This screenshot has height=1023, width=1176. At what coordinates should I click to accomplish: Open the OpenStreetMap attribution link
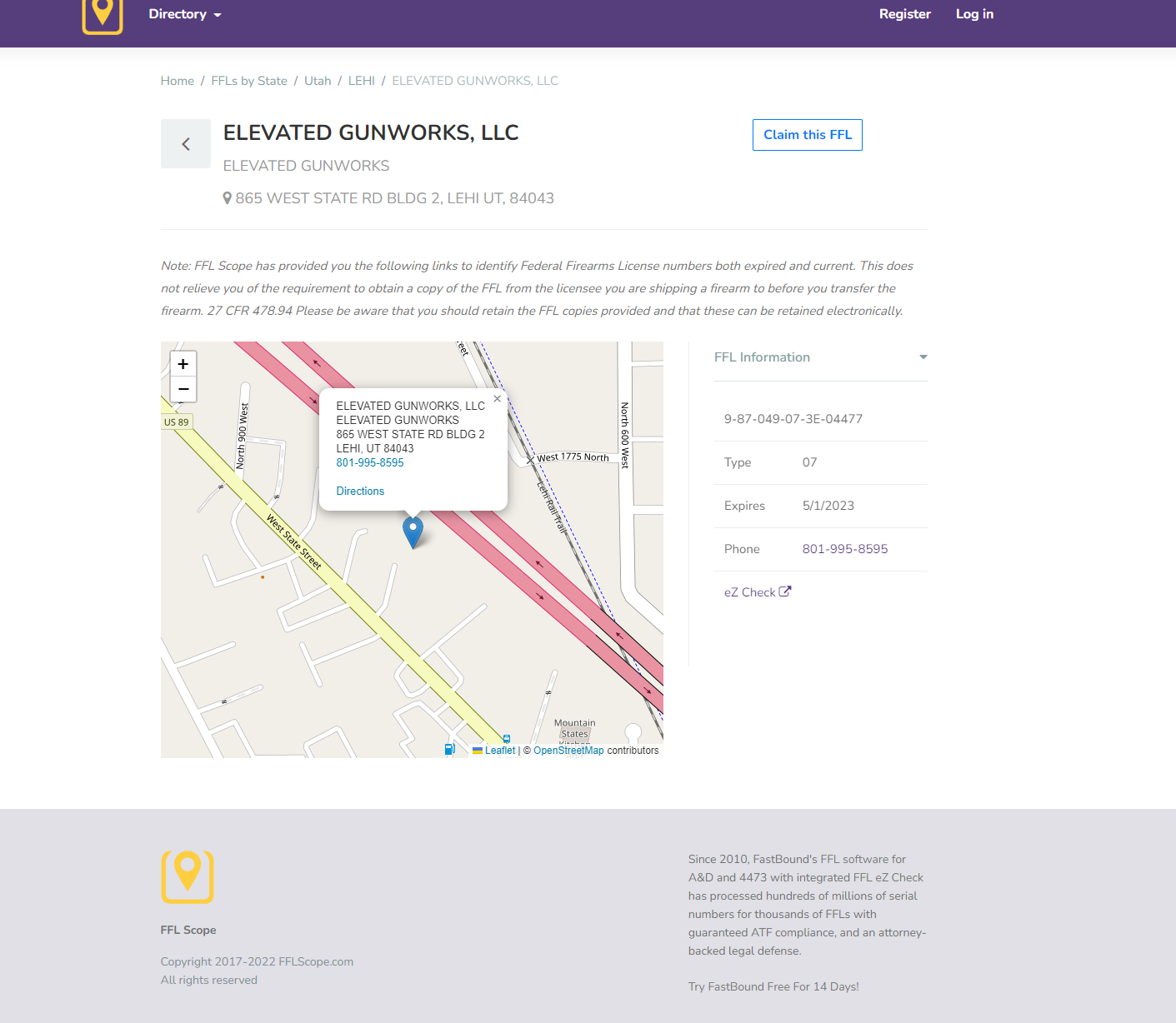point(568,751)
